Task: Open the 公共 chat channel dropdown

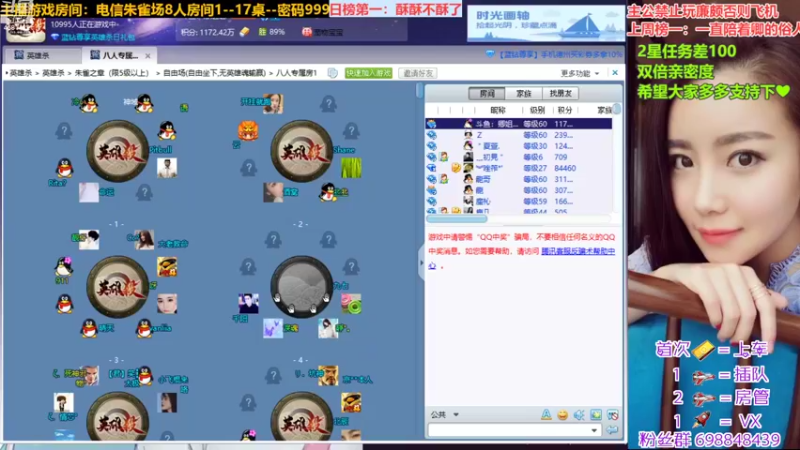Action: click(445, 415)
